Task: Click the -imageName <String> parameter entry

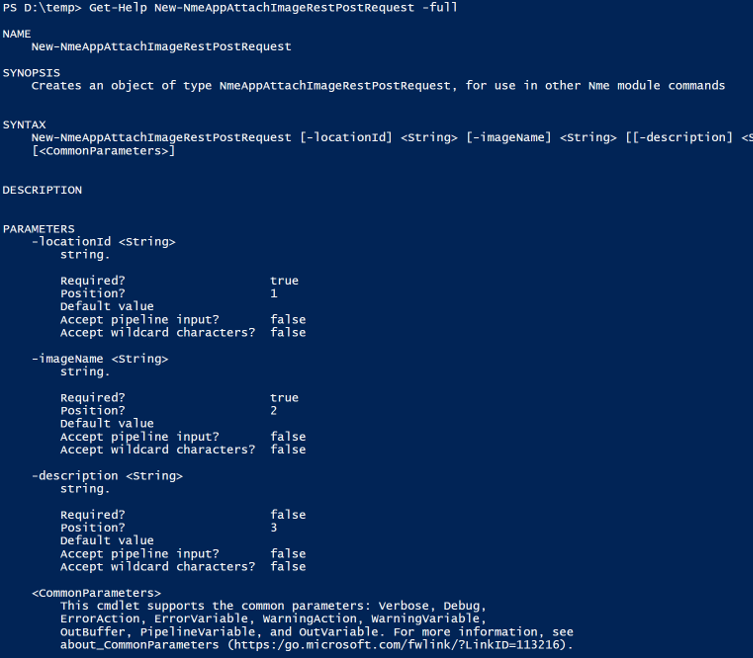Action: click(100, 359)
